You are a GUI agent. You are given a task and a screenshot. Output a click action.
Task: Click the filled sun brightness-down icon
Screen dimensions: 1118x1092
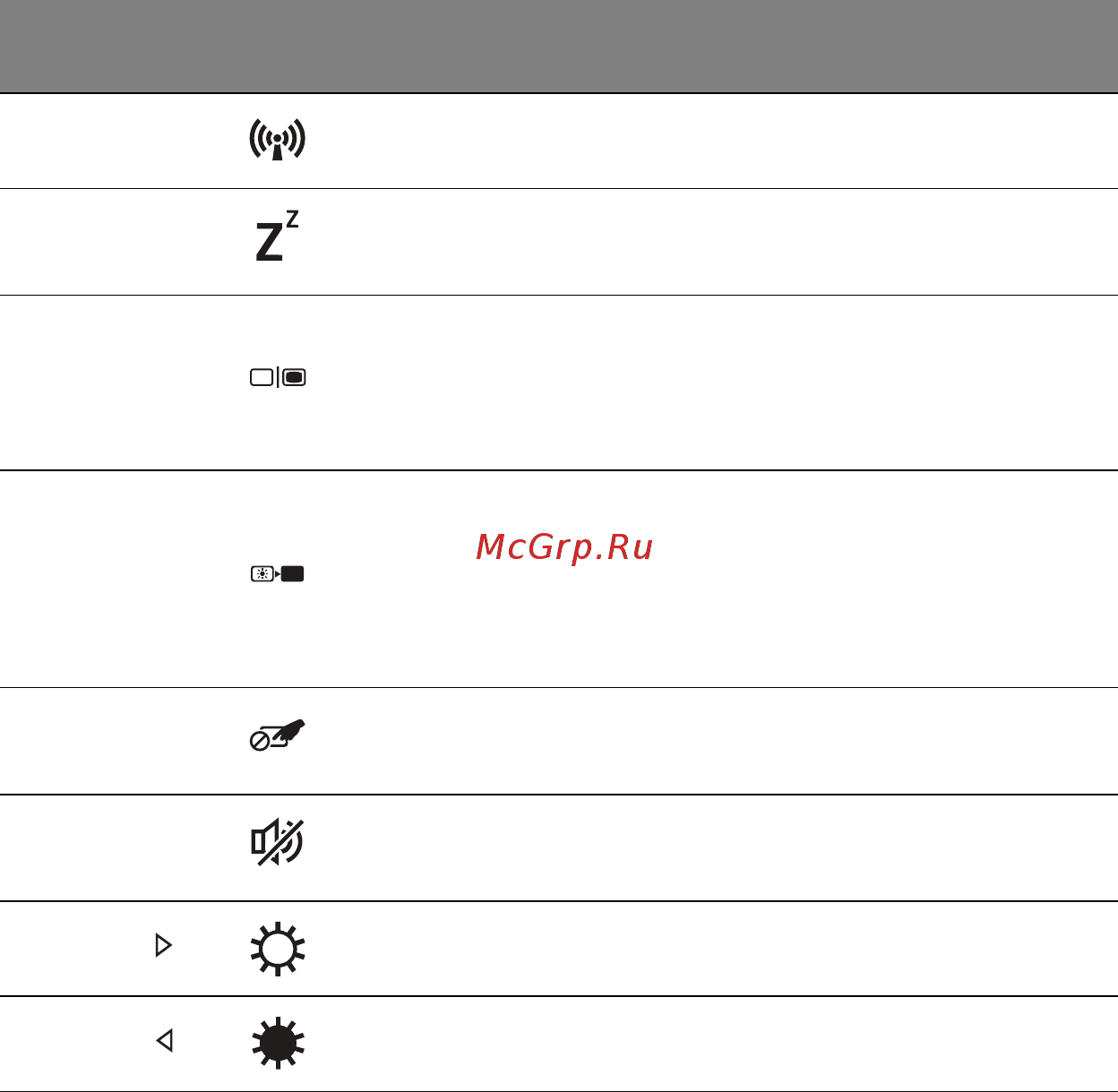pyautogui.click(x=278, y=1043)
